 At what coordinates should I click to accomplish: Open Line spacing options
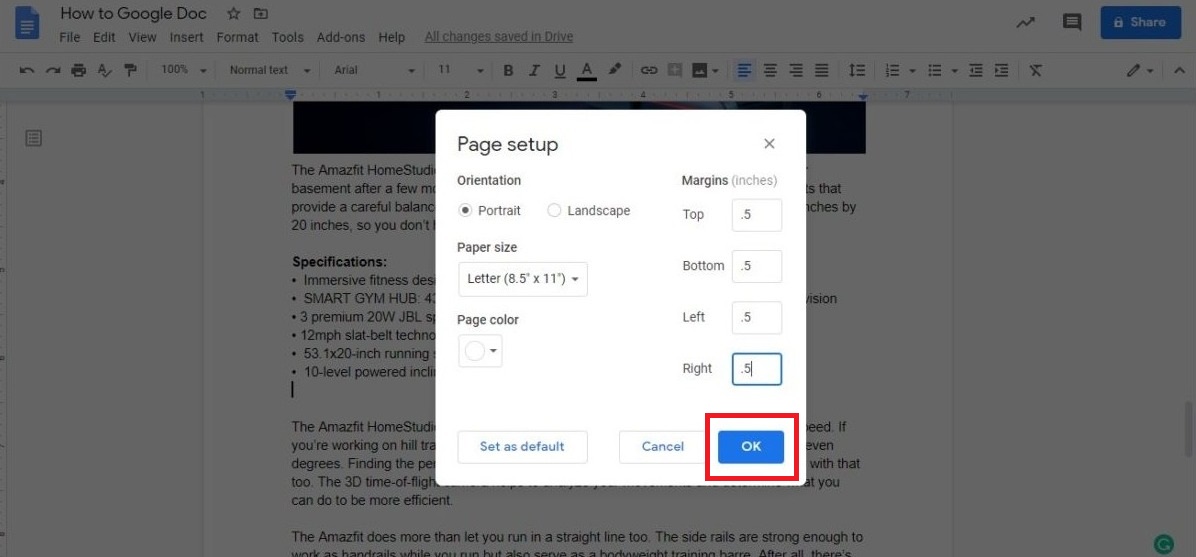[x=857, y=70]
